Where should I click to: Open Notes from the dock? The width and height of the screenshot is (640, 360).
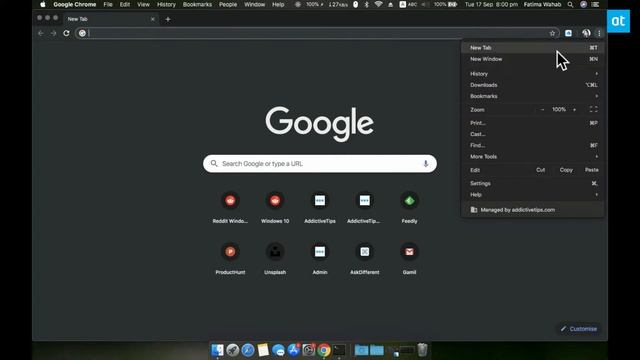(263, 350)
